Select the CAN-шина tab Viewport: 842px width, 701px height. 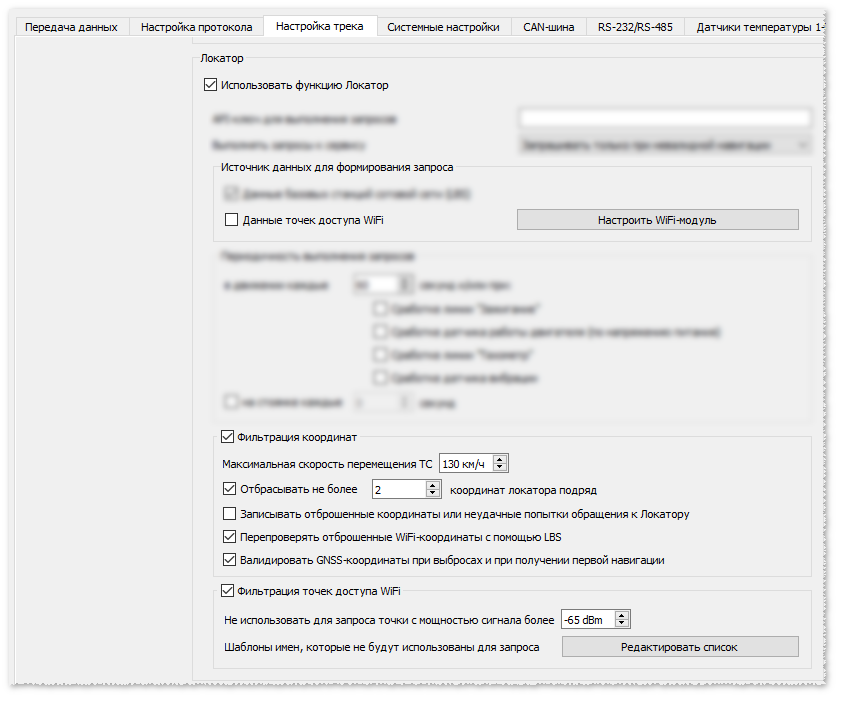tap(548, 27)
